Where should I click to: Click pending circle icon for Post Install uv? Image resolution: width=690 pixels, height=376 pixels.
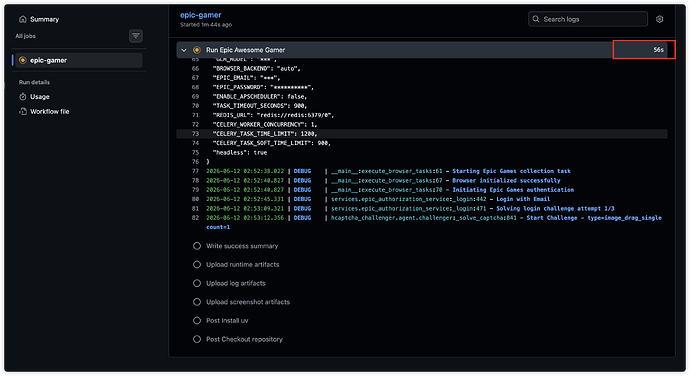(x=197, y=321)
